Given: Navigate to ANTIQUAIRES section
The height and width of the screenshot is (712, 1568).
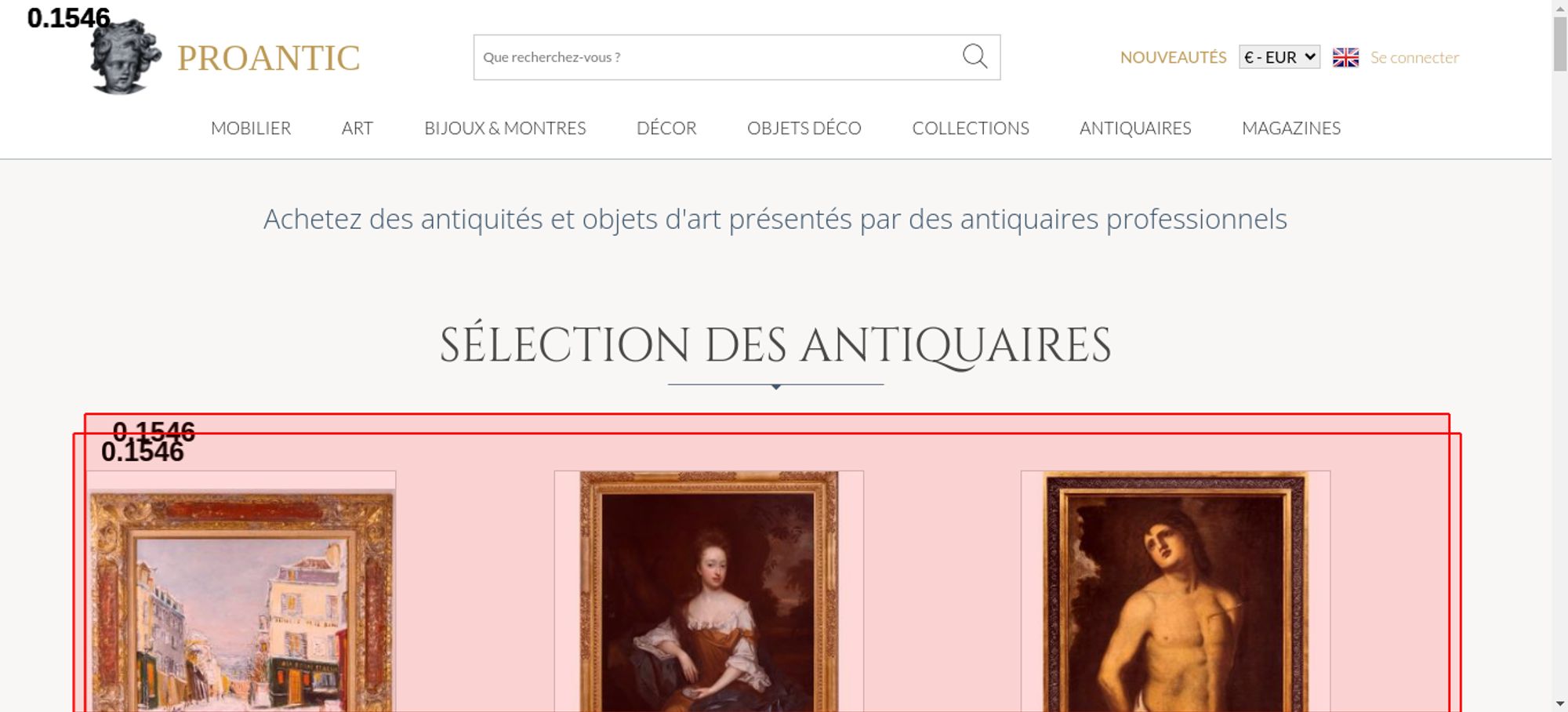Looking at the screenshot, I should tap(1135, 128).
